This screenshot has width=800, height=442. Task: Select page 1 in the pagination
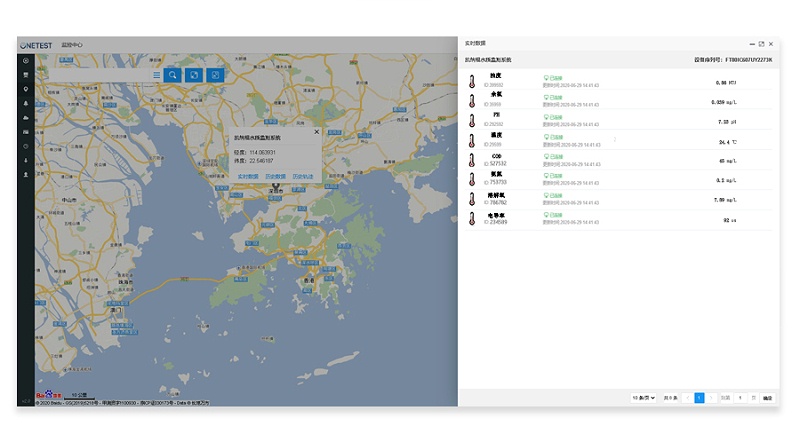point(699,398)
